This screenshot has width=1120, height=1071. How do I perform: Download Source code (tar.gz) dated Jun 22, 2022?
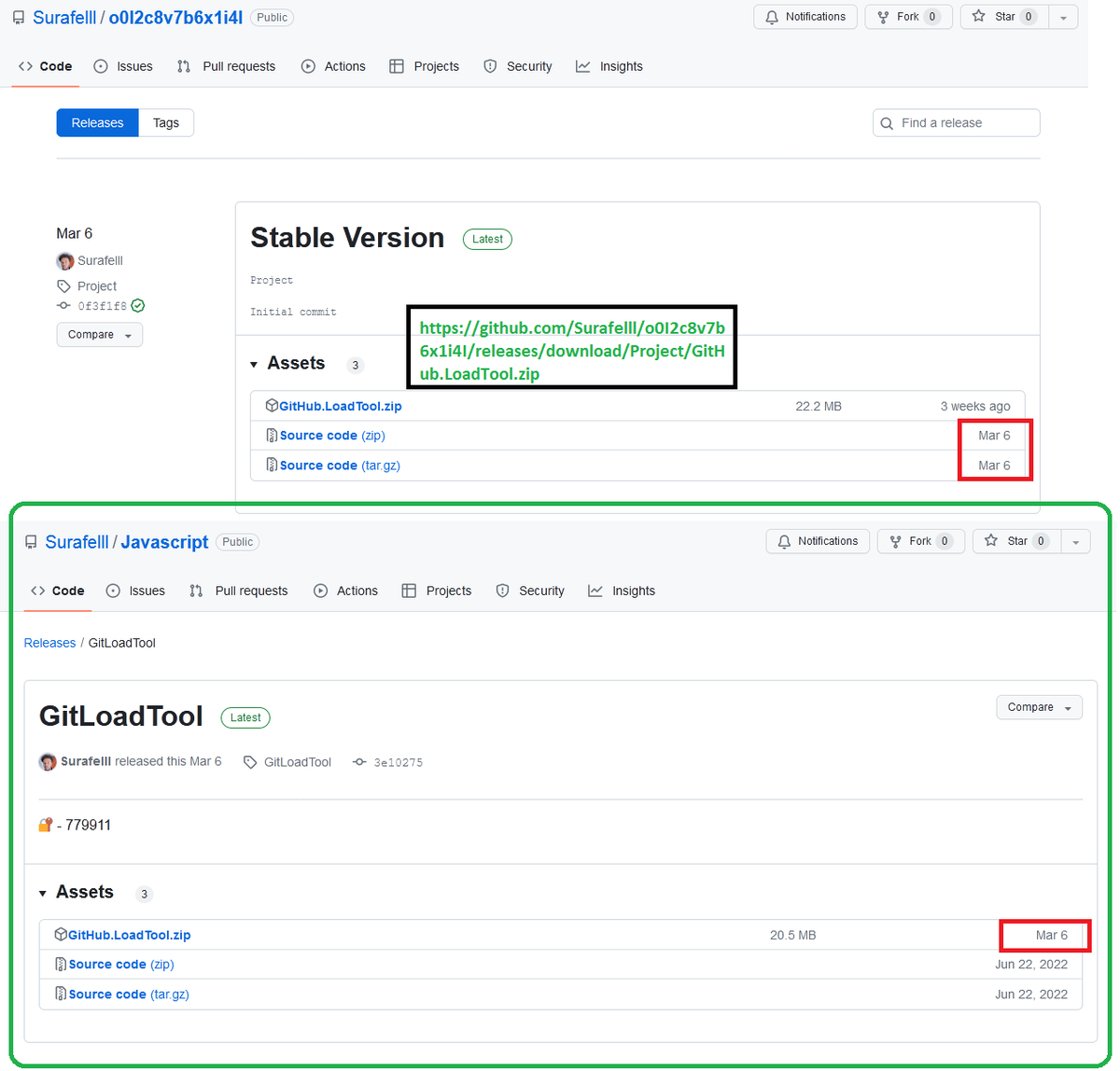pos(129,994)
